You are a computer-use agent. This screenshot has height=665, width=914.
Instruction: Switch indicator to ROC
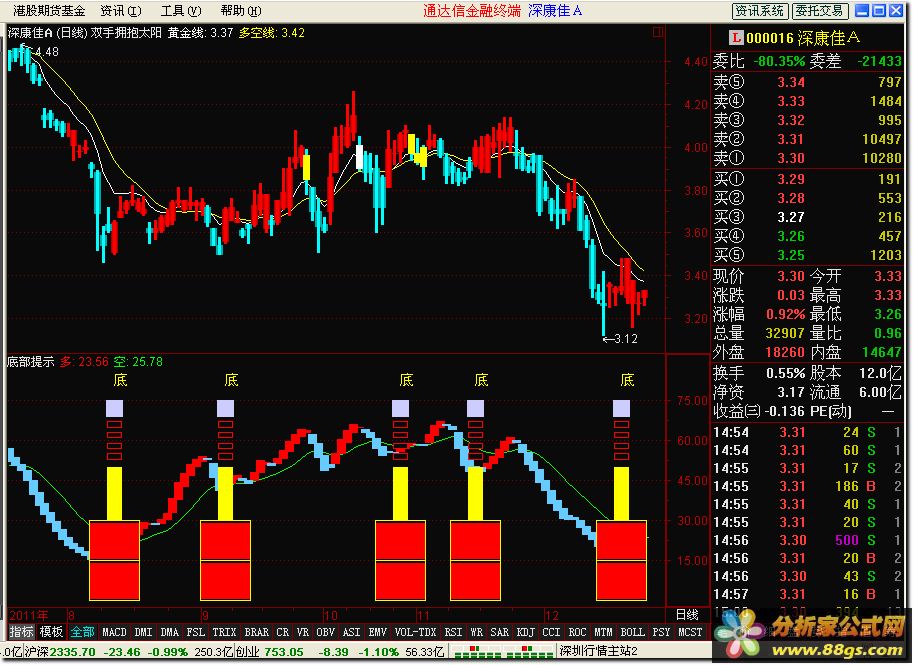(x=578, y=632)
